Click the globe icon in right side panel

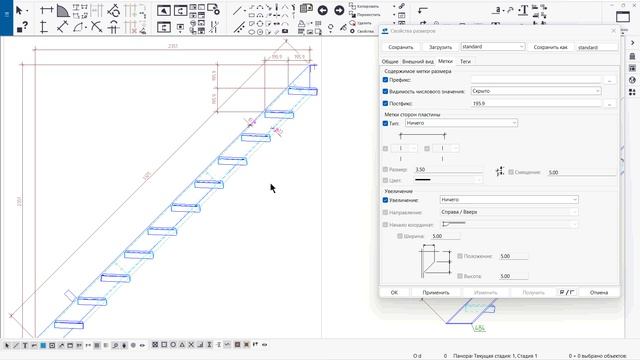click(x=632, y=80)
